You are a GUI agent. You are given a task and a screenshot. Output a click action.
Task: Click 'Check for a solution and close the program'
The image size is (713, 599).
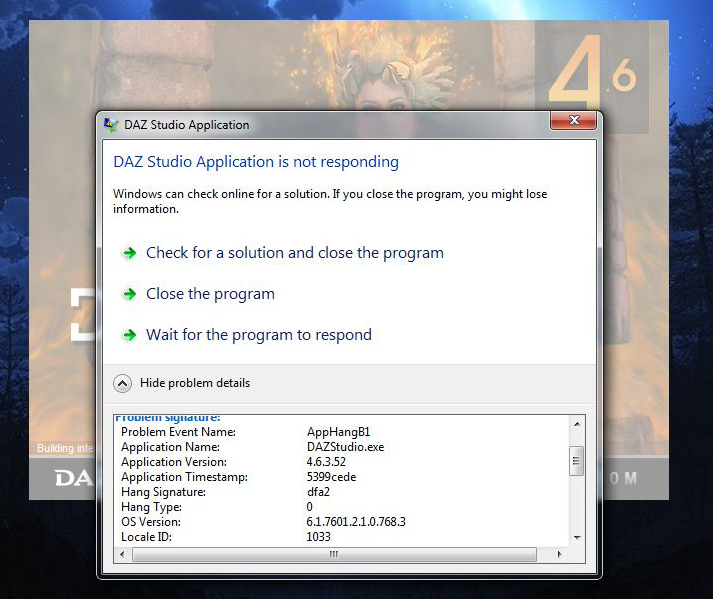295,253
